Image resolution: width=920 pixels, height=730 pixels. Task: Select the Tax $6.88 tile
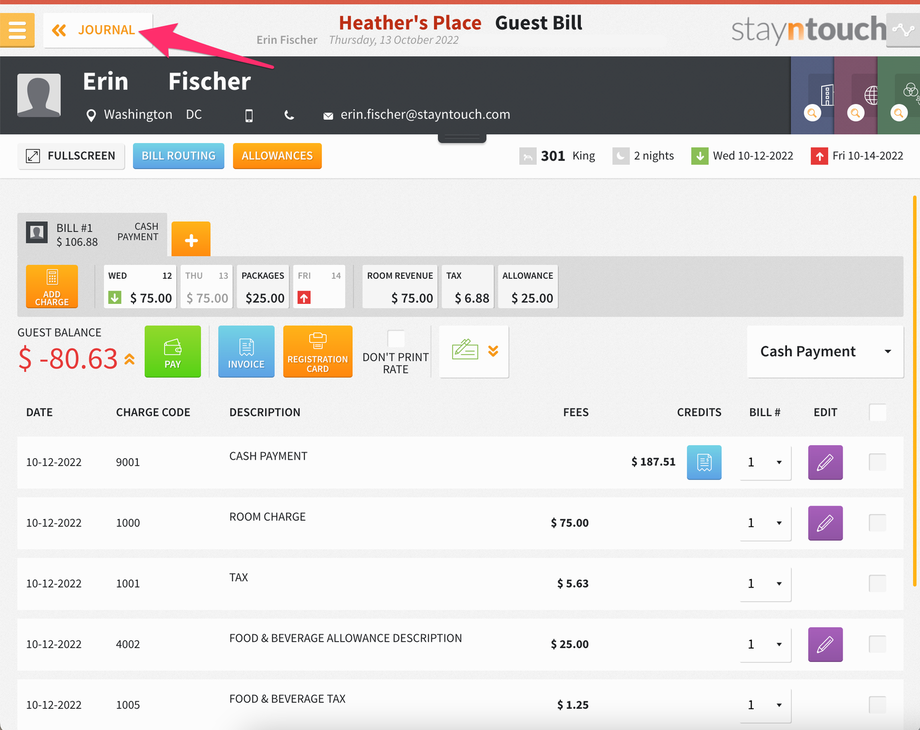[468, 287]
